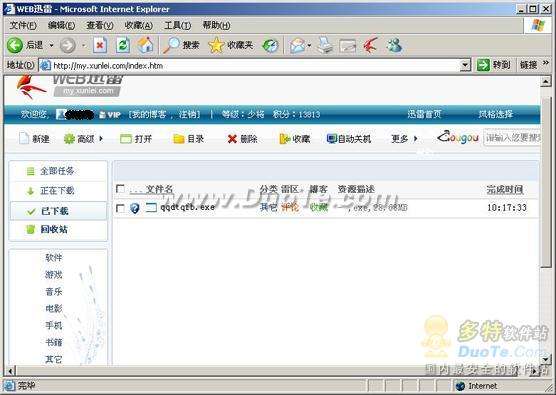556x395 pixels.
Task: Open the Forward button history dropdown arrow
Action: coord(84,45)
